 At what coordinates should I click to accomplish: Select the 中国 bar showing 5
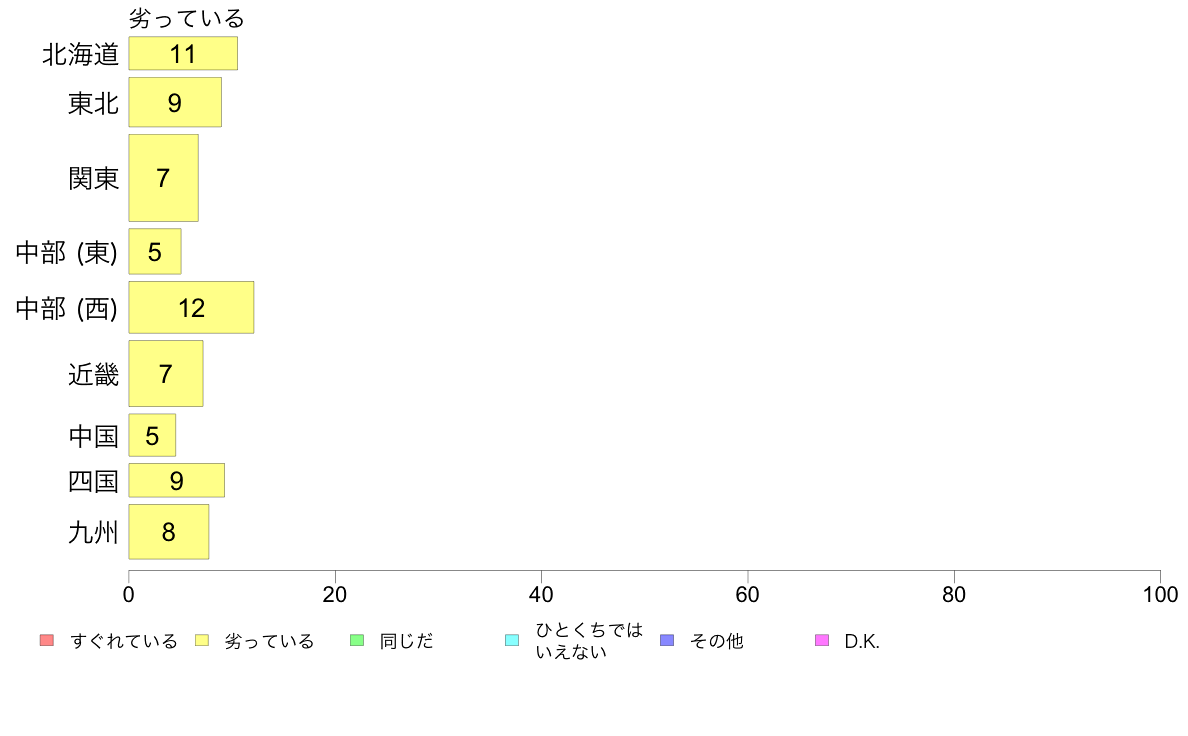[x=152, y=436]
